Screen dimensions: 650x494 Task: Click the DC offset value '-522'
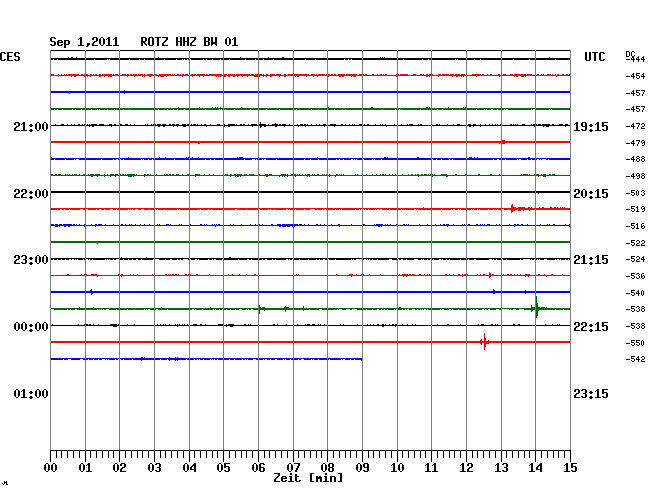coord(635,243)
